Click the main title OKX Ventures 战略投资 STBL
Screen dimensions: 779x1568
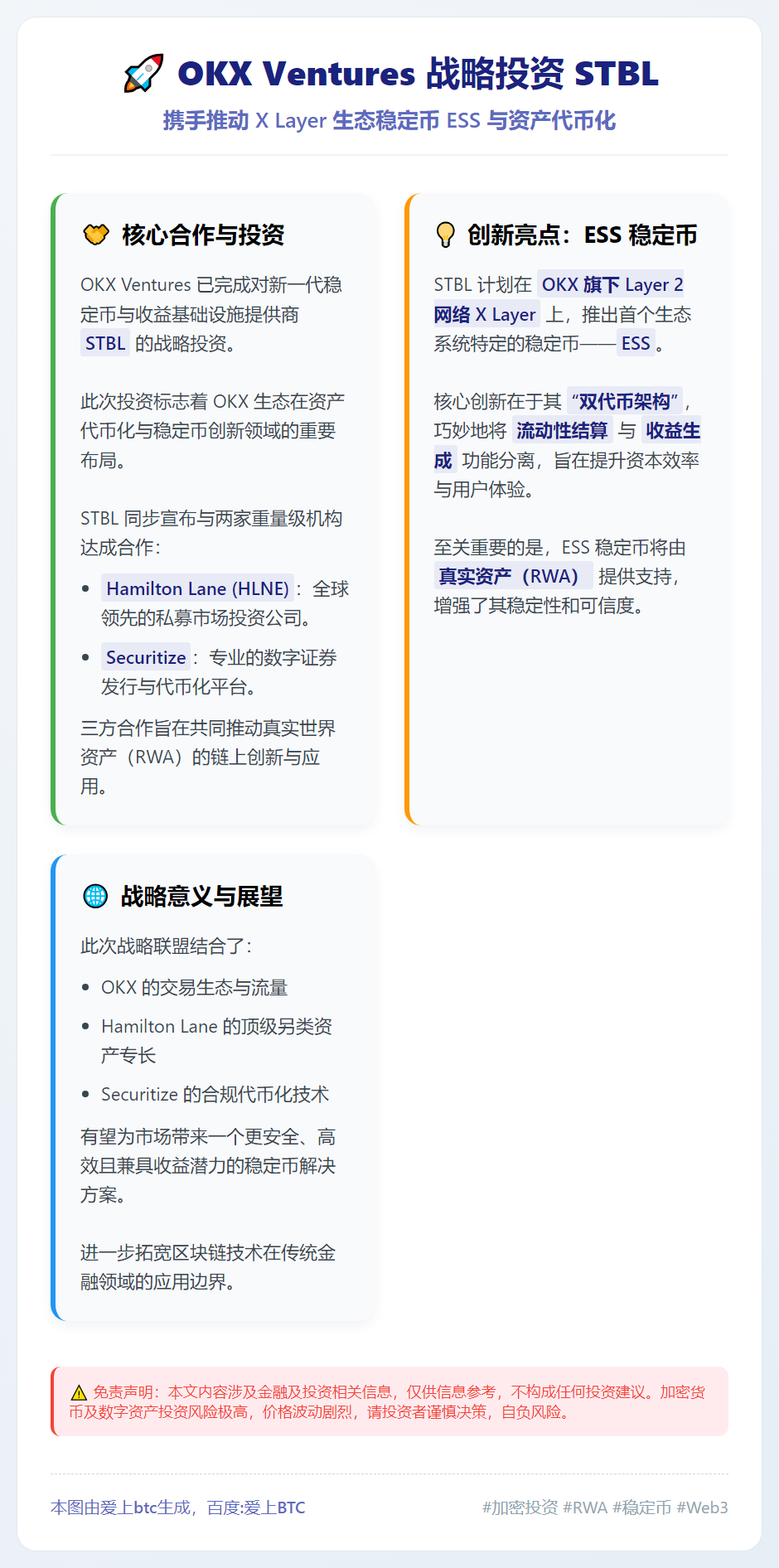pos(418,73)
